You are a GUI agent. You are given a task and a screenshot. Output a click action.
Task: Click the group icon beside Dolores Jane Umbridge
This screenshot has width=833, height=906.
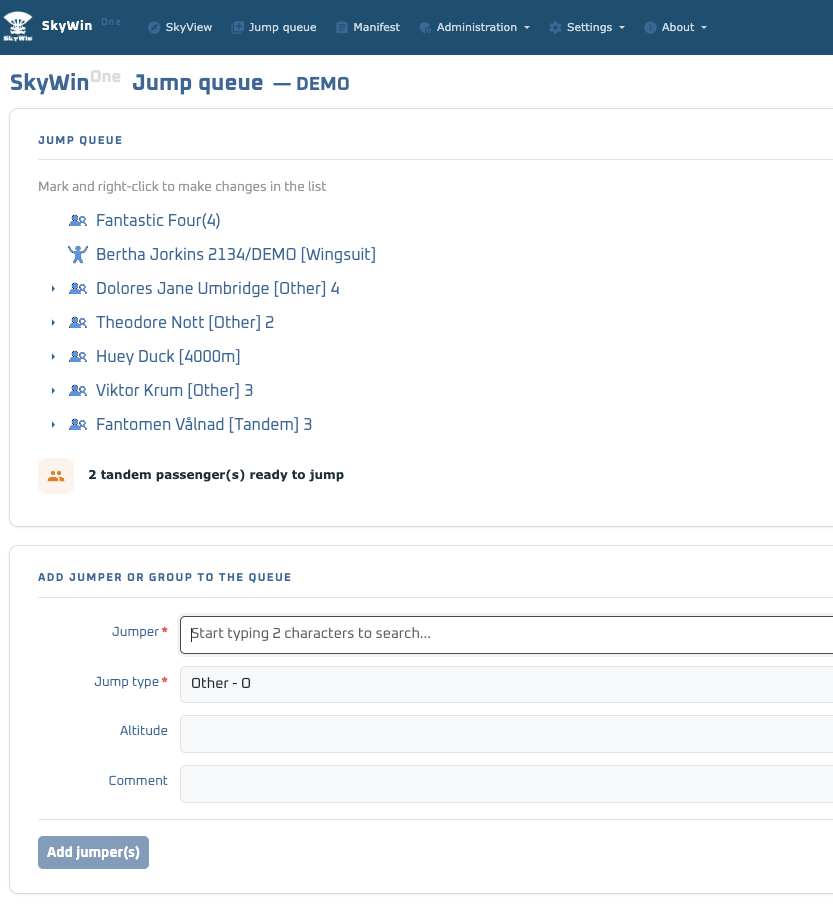point(78,288)
